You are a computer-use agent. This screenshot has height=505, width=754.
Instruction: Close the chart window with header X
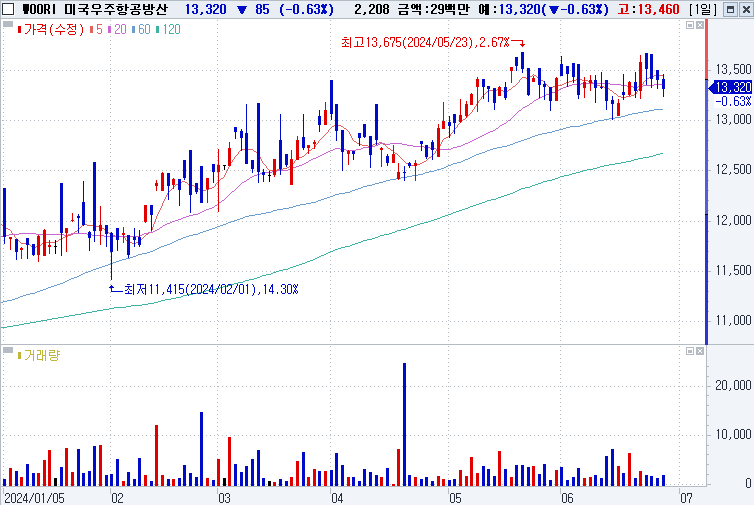coord(744,9)
